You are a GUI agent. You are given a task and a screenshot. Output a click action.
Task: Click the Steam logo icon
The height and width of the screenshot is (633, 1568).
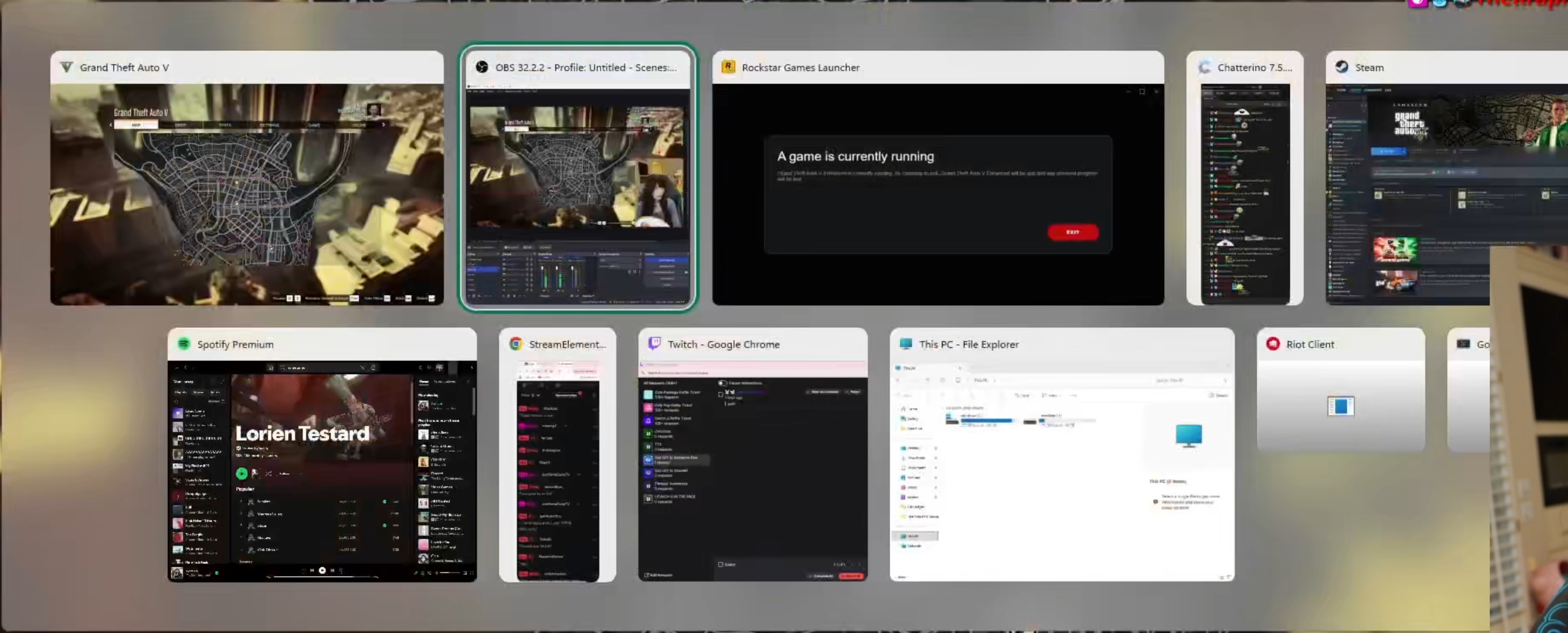point(1341,67)
